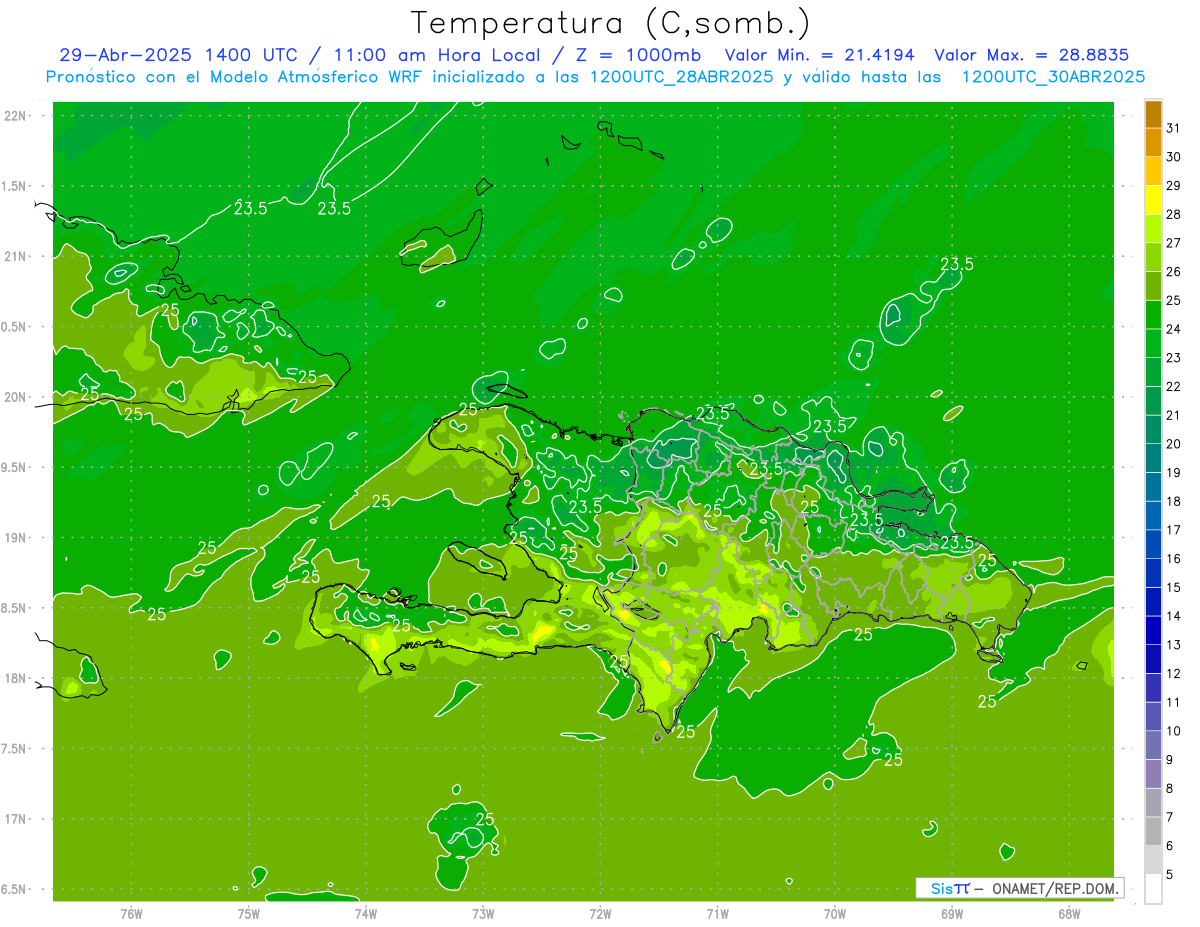The width and height of the screenshot is (1200, 927).
Task: Click the SisTT - ONAMET/REP.DOM. logo box
Action: pyautogui.click(x=1019, y=888)
